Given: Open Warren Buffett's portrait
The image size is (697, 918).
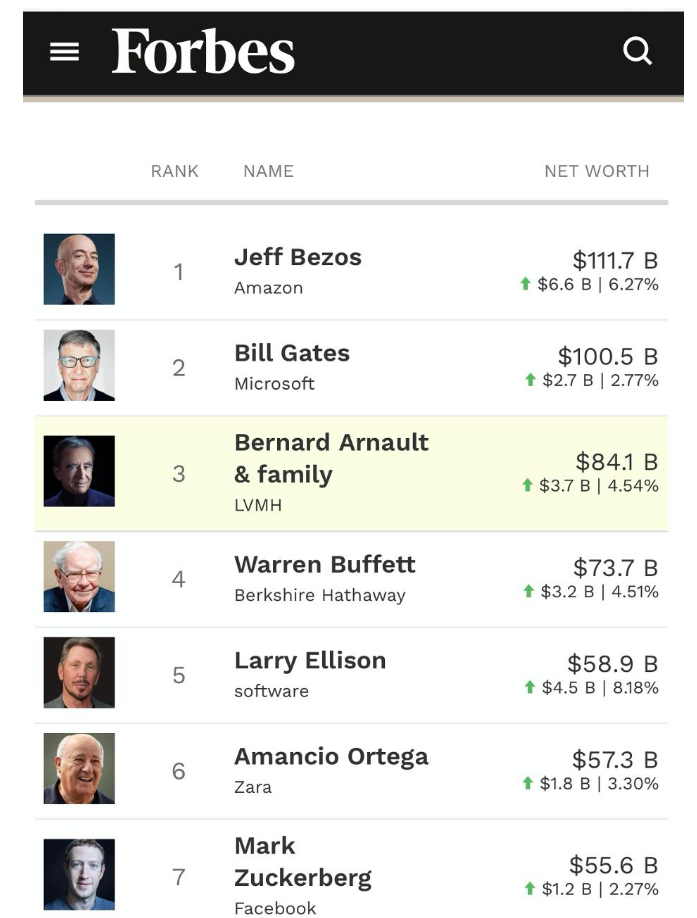Looking at the screenshot, I should [x=79, y=577].
